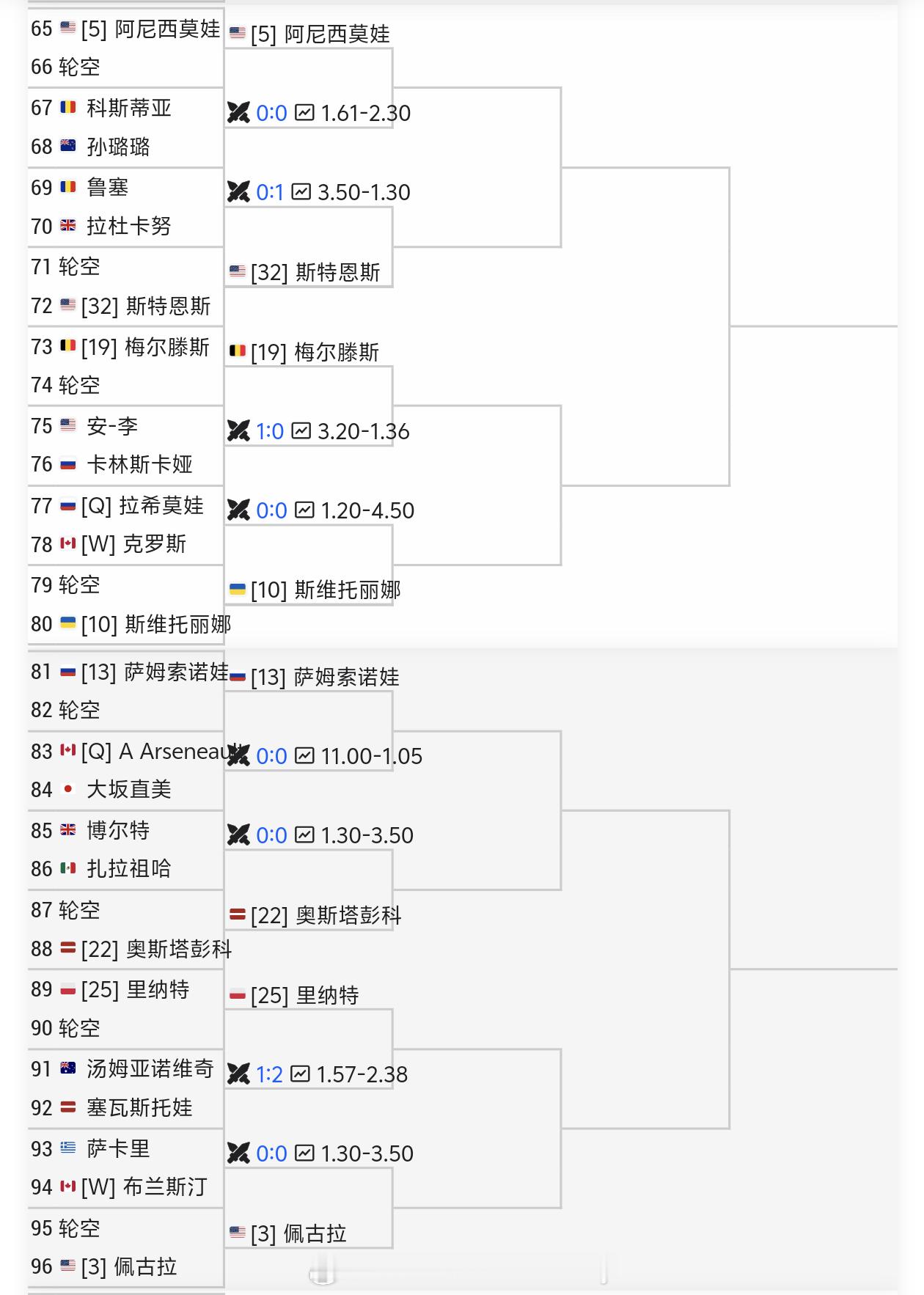The height and width of the screenshot is (1295, 924).
Task: Click second-round entry [10] 斯维托丽娜
Action: coord(326,590)
